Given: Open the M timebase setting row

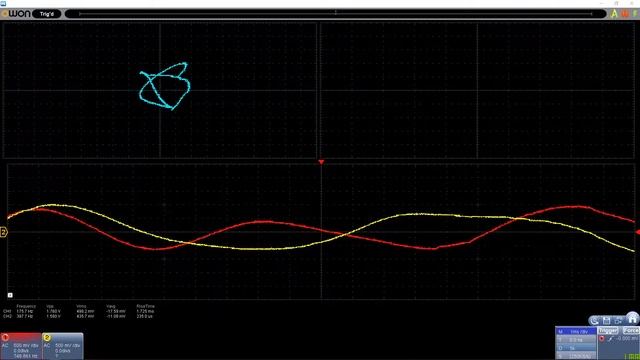Looking at the screenshot, I should (576, 331).
